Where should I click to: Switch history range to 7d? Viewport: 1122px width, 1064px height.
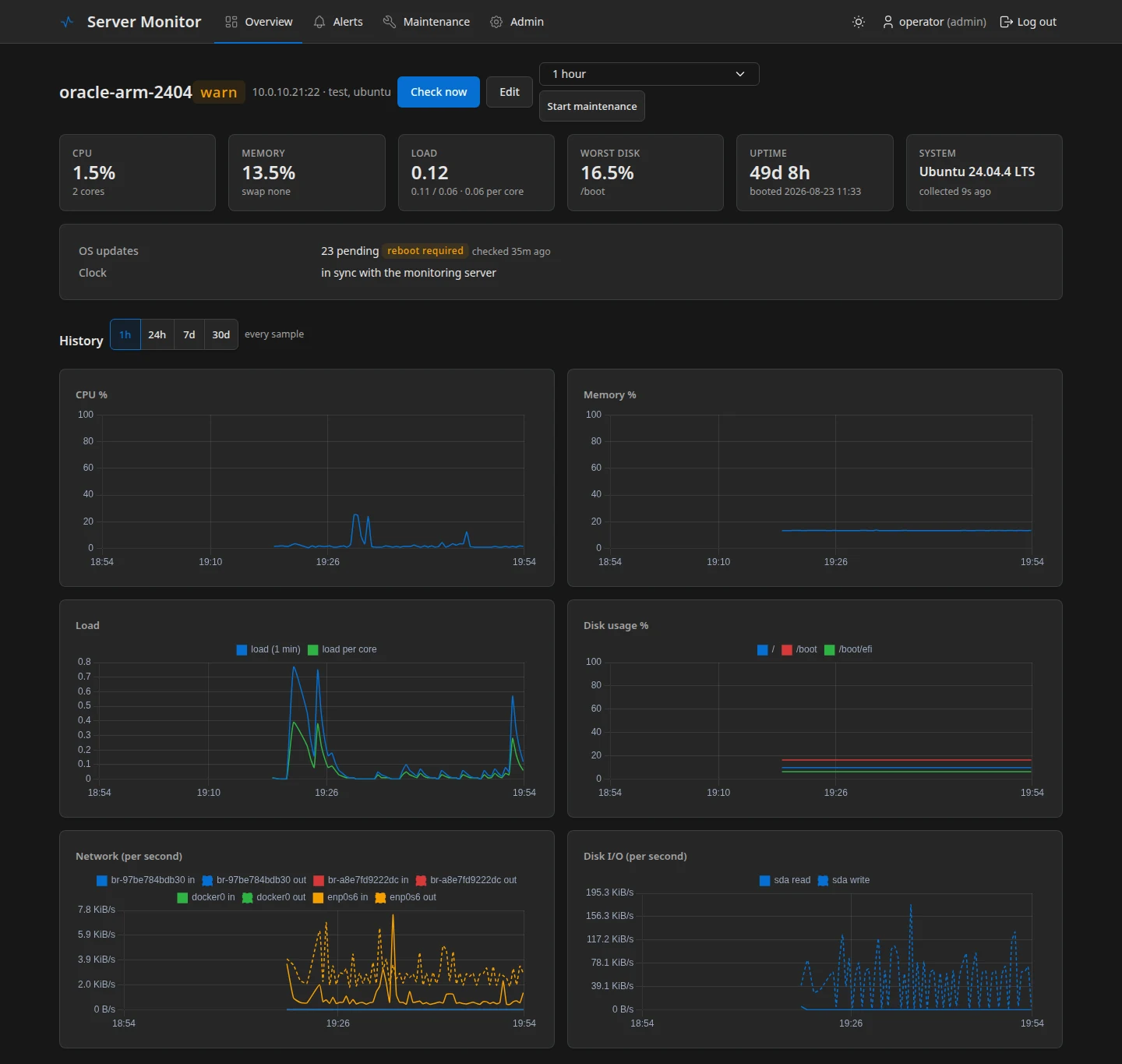point(189,334)
